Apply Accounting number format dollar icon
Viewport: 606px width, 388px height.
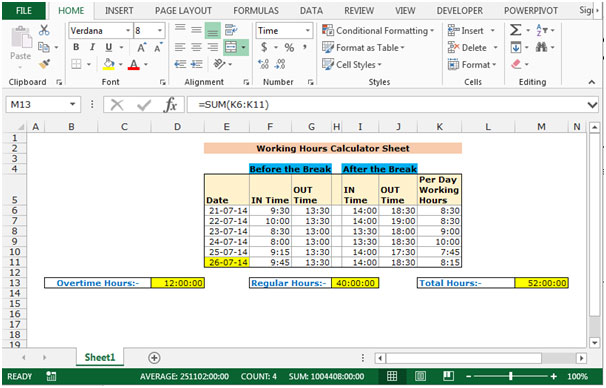pyautogui.click(x=264, y=47)
